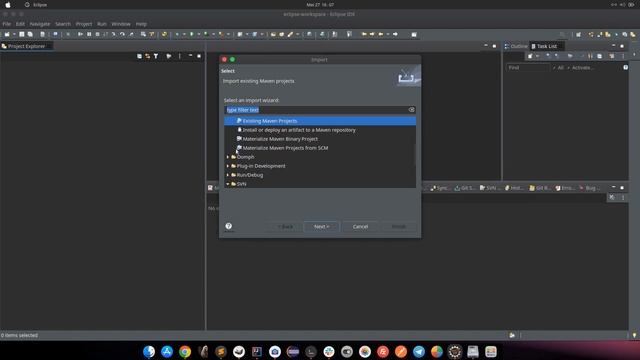The image size is (640, 360).
Task: Collapse the SVN folder
Action: point(228,184)
